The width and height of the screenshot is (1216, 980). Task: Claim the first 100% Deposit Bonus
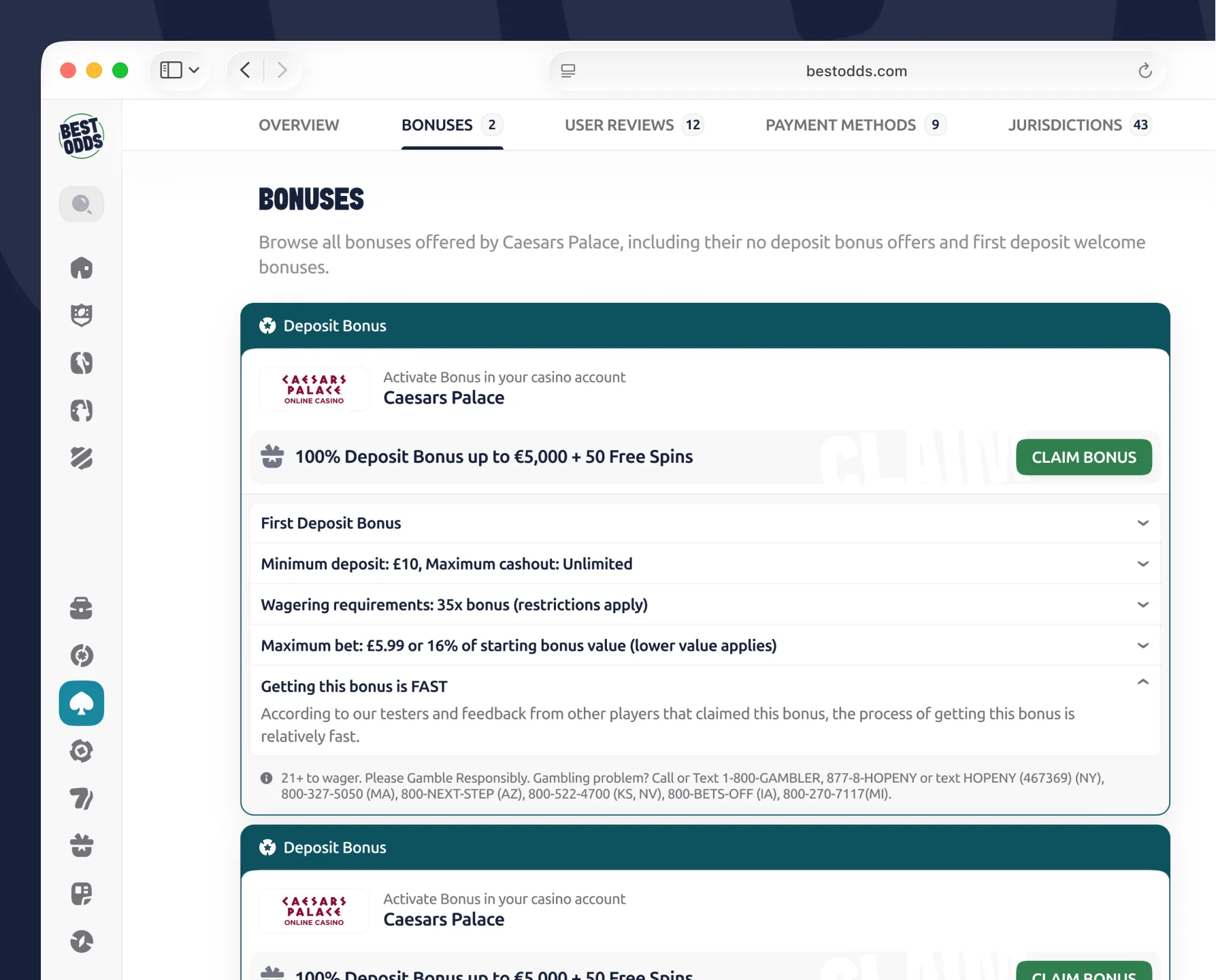1084,457
